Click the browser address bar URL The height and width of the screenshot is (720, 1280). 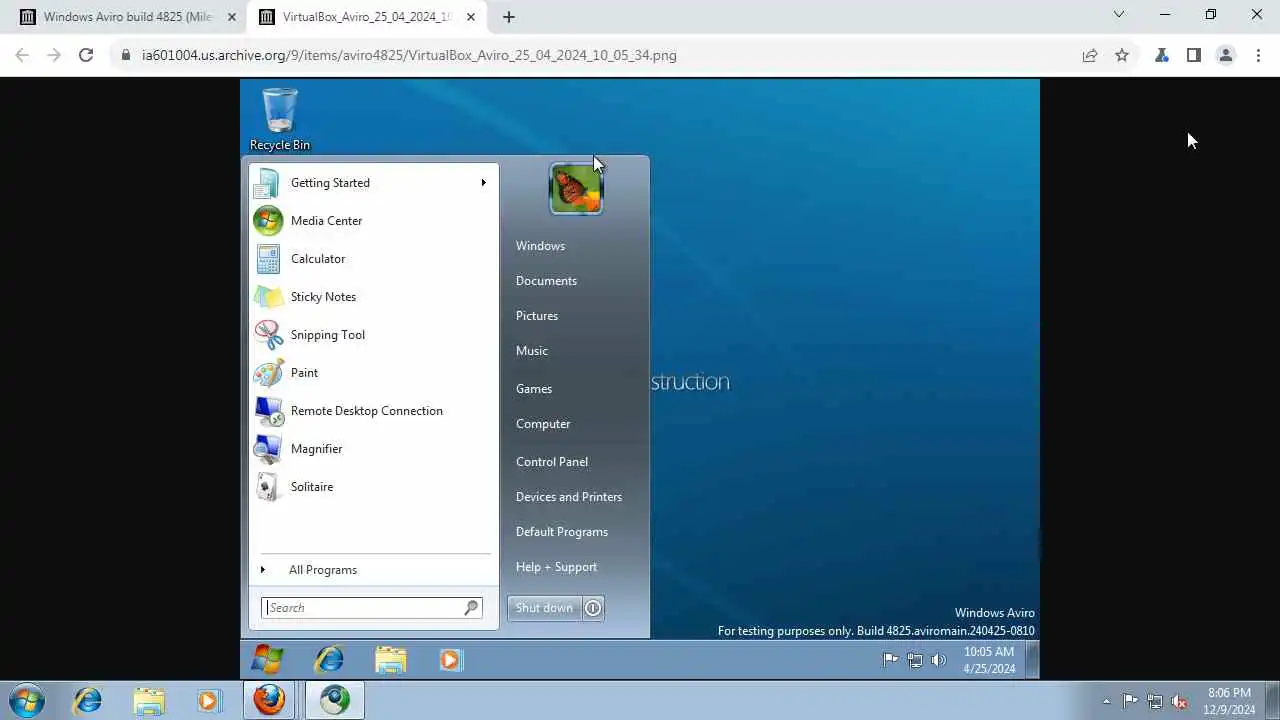tap(409, 55)
